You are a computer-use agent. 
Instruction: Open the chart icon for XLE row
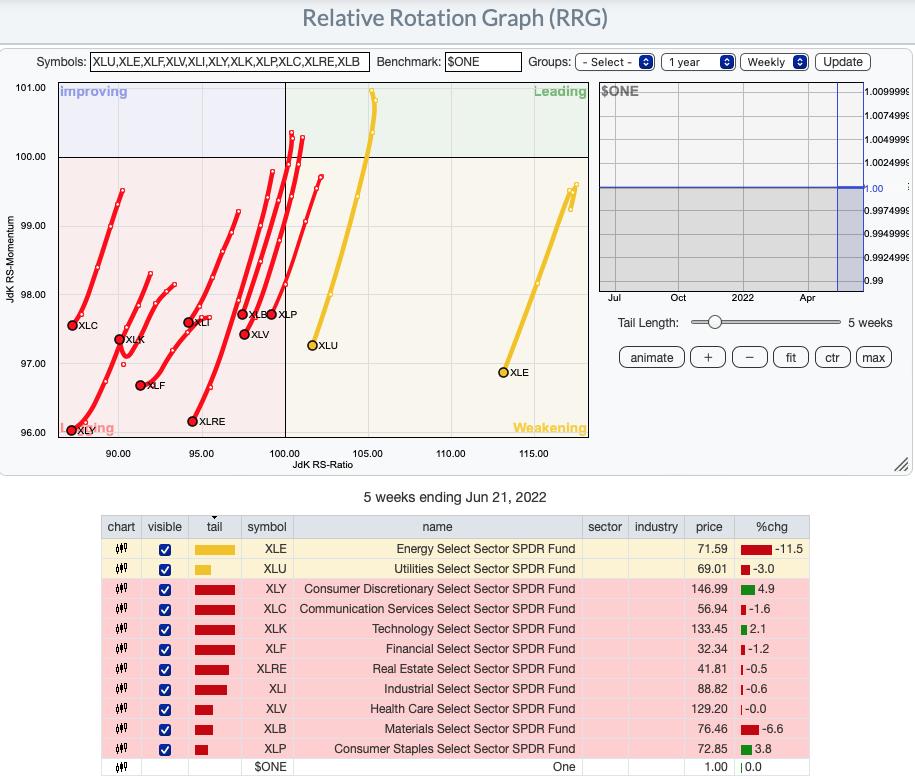tap(121, 549)
